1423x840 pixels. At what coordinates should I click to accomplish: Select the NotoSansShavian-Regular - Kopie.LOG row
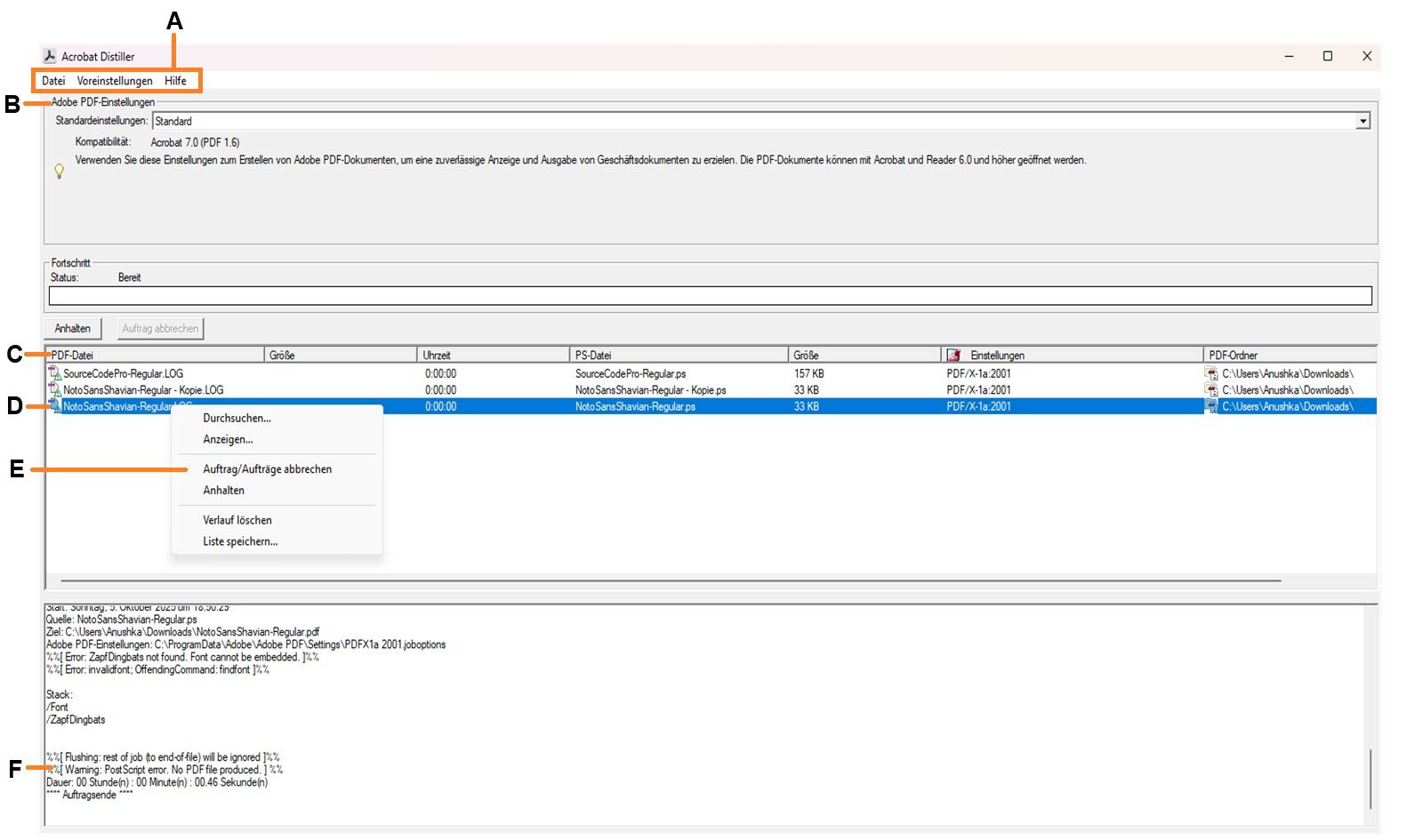tap(711, 390)
